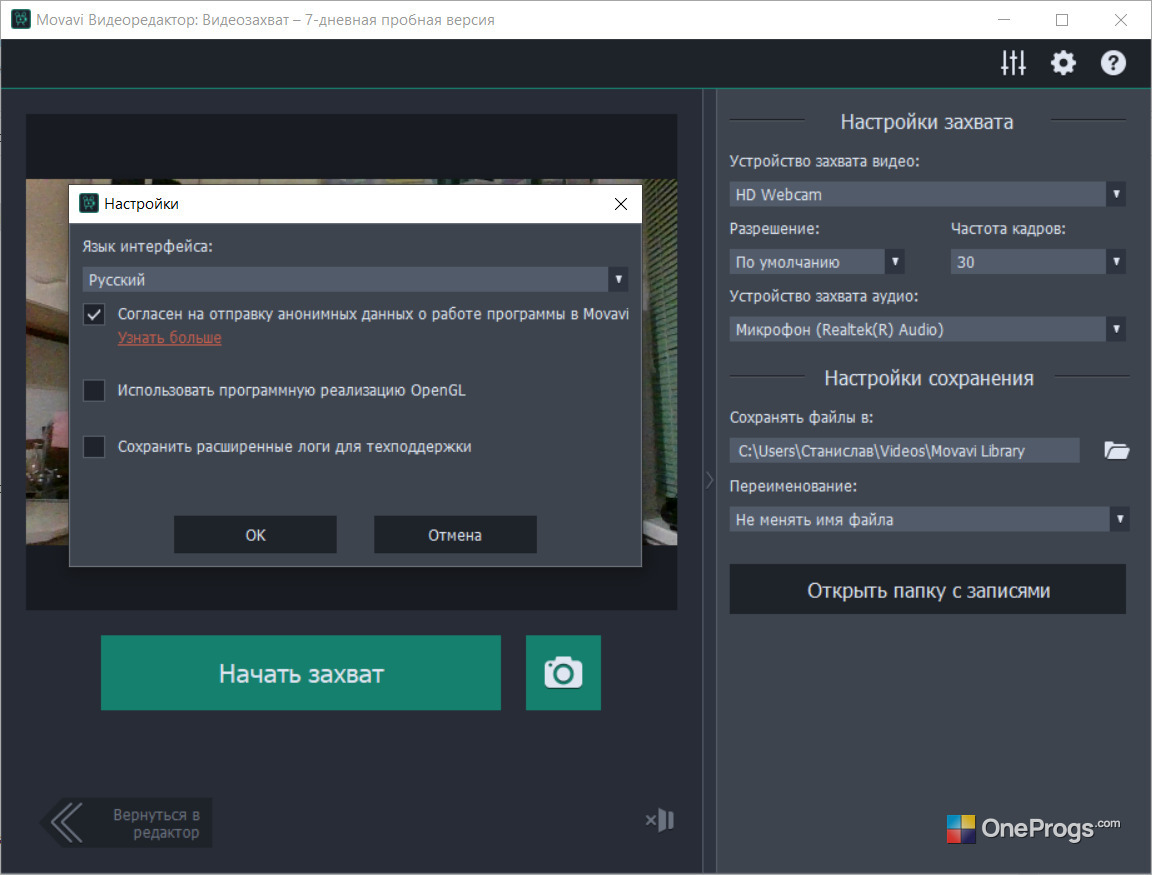1152x875 pixels.
Task: Click the Сохранять файлы в label
Action: 801,417
